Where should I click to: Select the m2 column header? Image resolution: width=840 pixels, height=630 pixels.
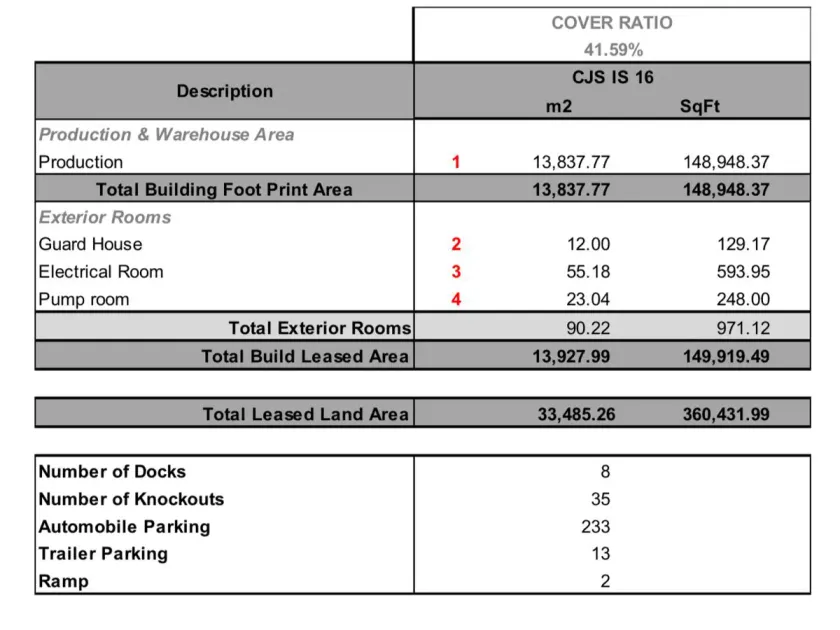point(559,106)
